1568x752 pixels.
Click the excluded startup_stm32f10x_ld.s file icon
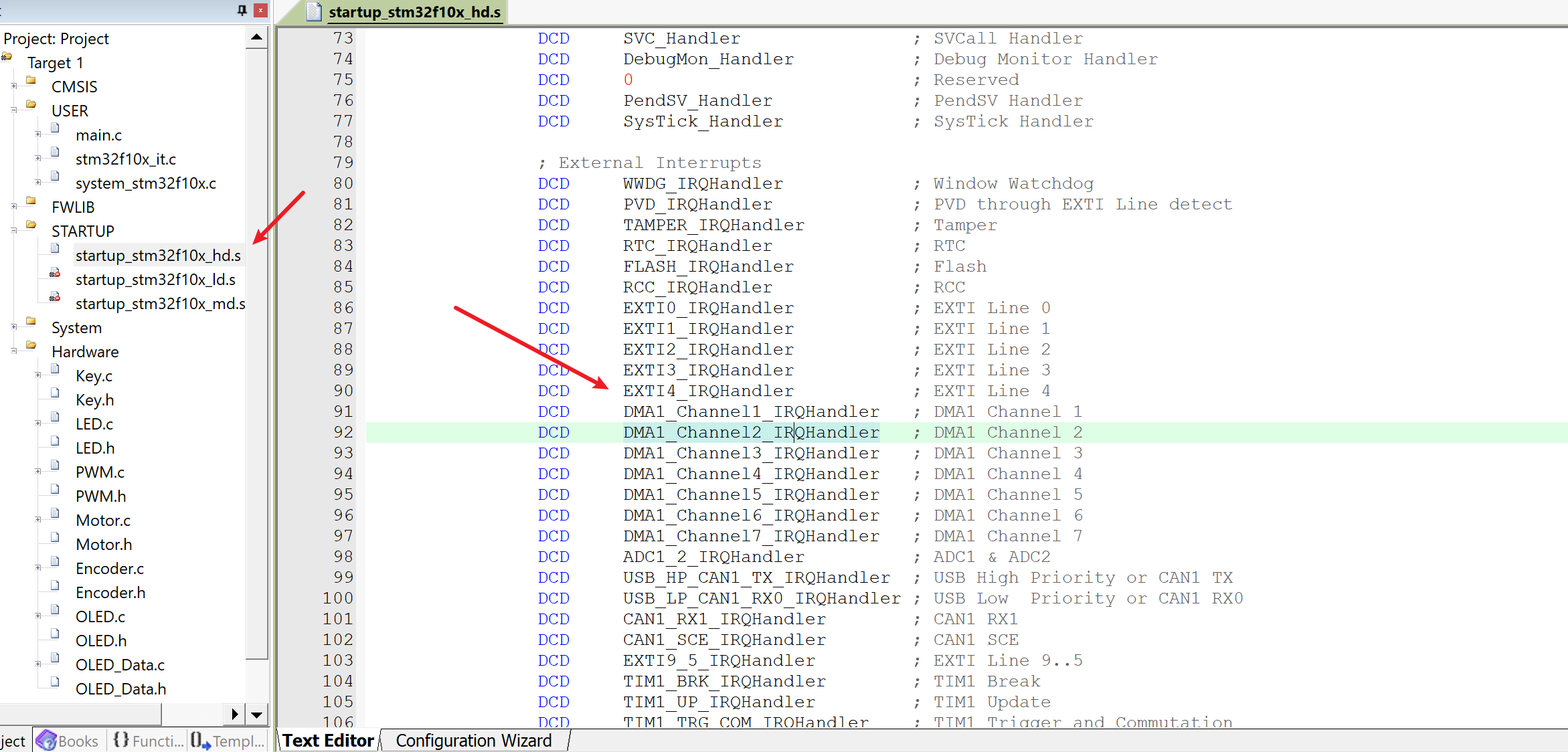click(55, 273)
